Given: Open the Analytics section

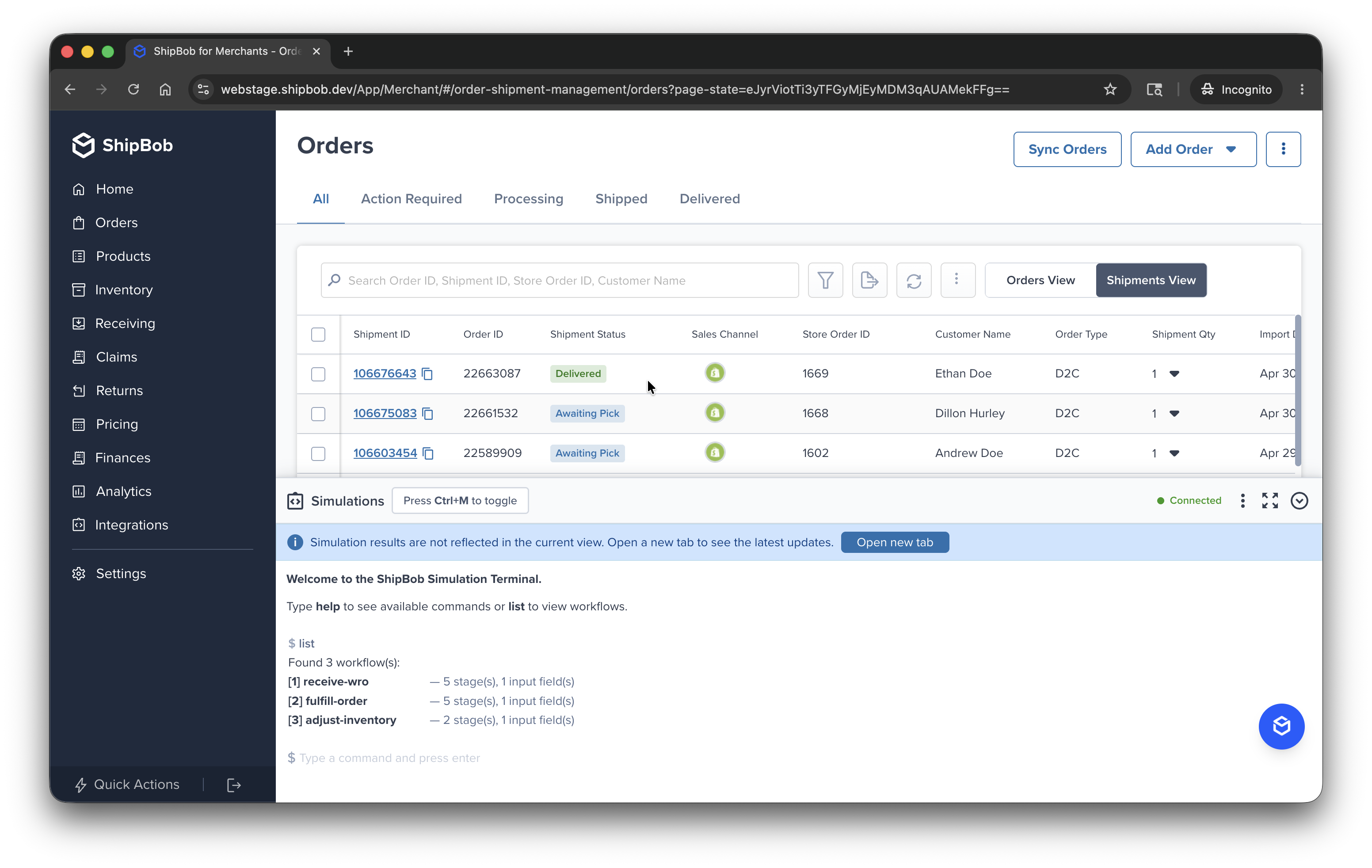Looking at the screenshot, I should tap(112, 491).
